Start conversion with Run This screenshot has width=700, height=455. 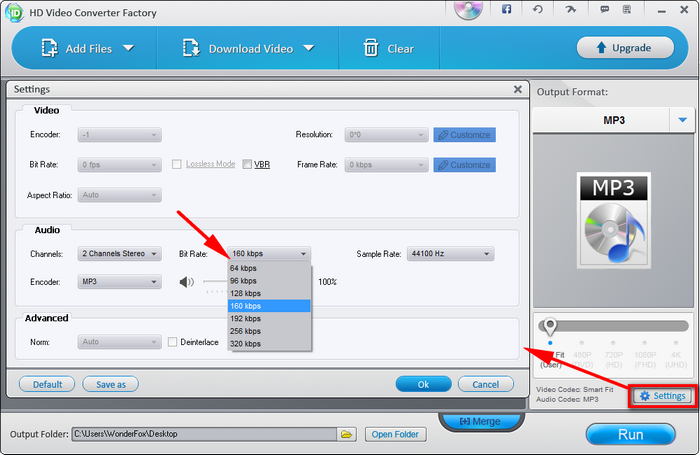click(x=630, y=434)
